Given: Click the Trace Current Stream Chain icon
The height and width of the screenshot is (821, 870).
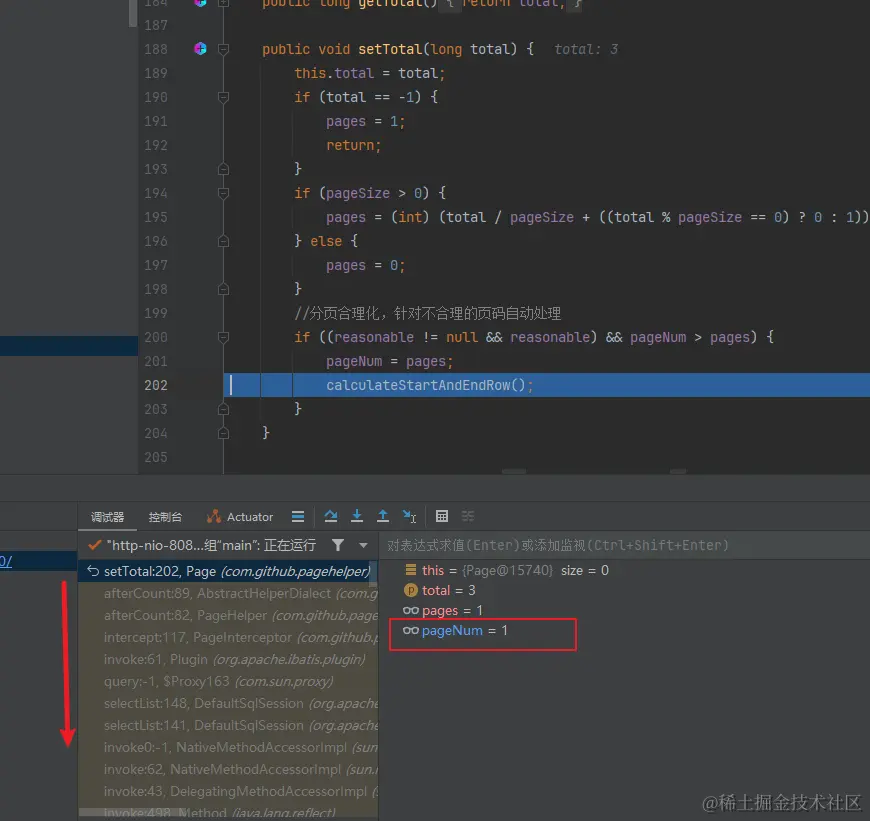Looking at the screenshot, I should (x=468, y=516).
